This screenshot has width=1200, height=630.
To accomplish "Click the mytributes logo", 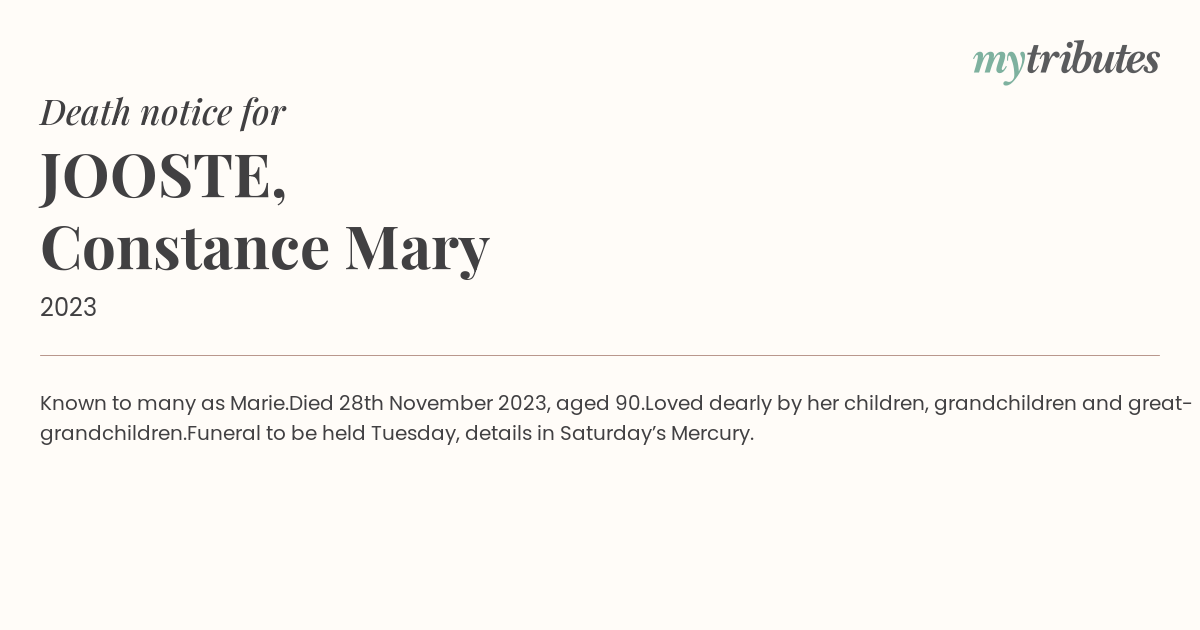I will [1066, 61].
